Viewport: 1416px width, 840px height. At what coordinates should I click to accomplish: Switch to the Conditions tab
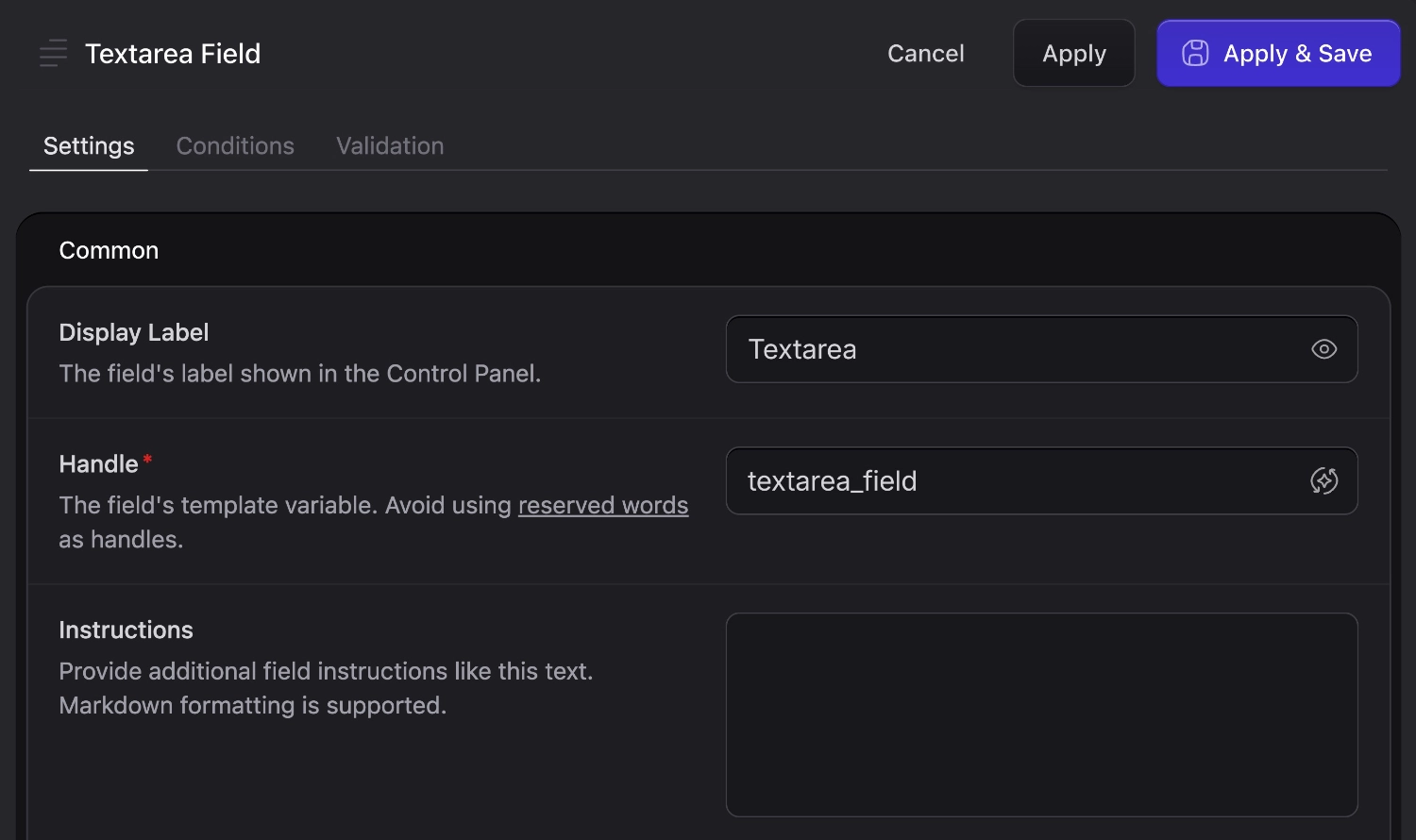pyautogui.click(x=235, y=145)
